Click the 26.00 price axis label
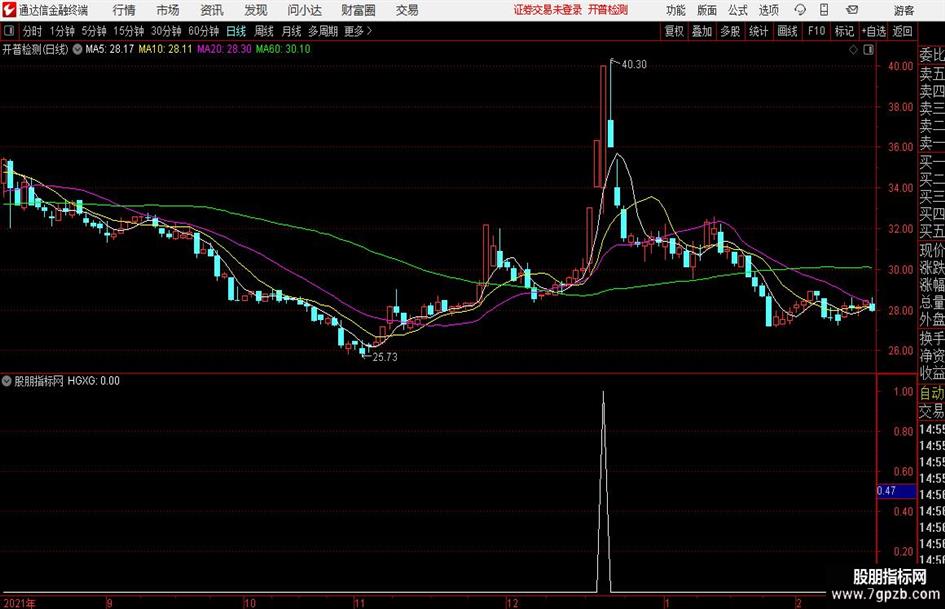The width and height of the screenshot is (945, 609). (901, 351)
